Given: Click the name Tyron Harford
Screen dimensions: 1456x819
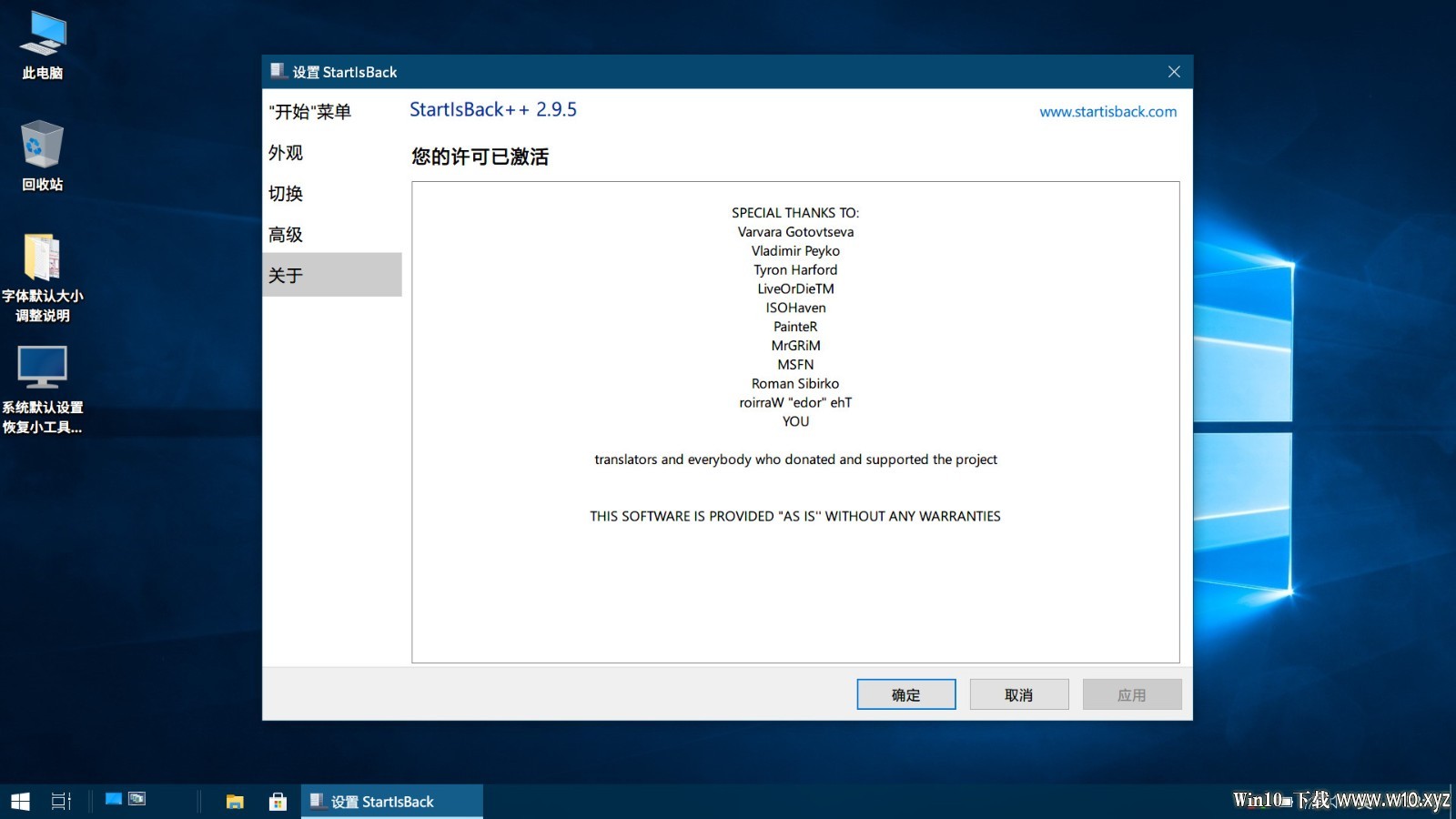Looking at the screenshot, I should tap(795, 269).
